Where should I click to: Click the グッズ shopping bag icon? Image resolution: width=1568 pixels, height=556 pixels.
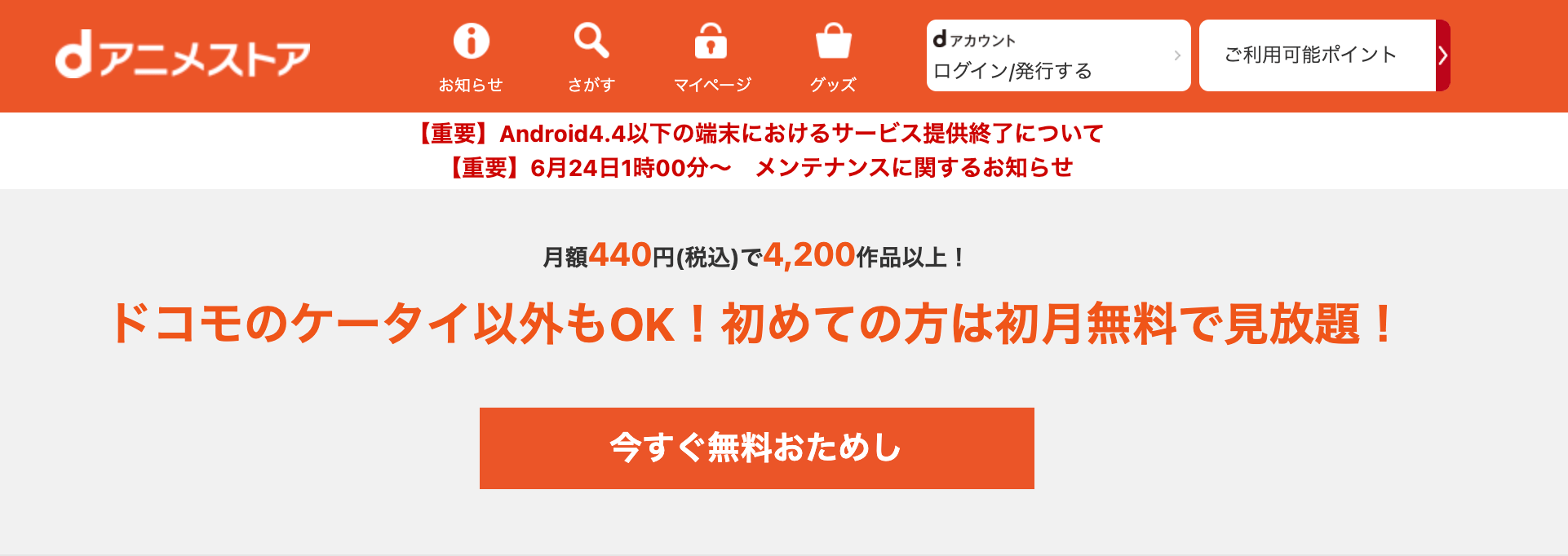pyautogui.click(x=833, y=40)
